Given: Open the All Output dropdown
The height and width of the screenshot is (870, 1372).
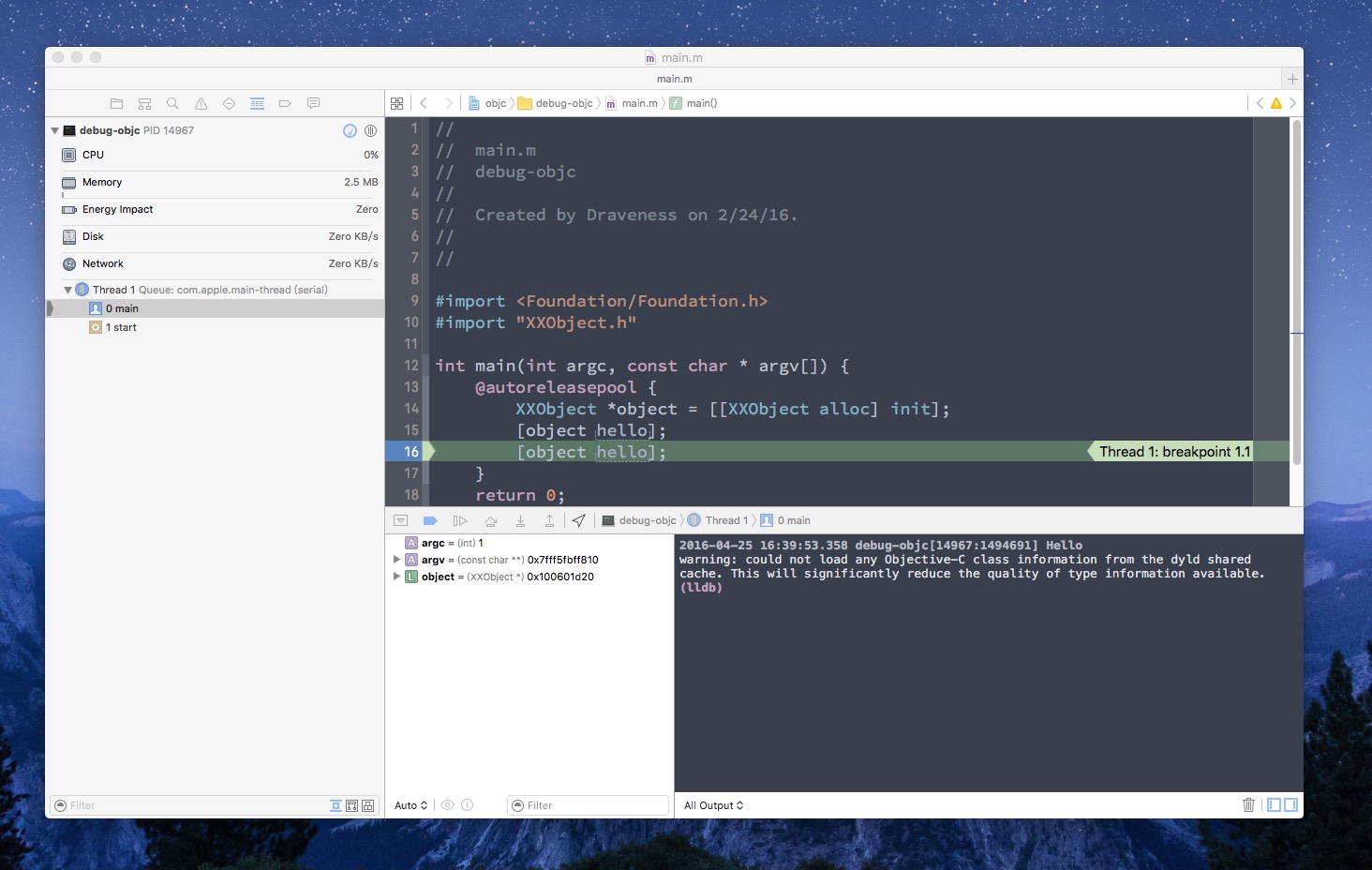Looking at the screenshot, I should [x=713, y=805].
